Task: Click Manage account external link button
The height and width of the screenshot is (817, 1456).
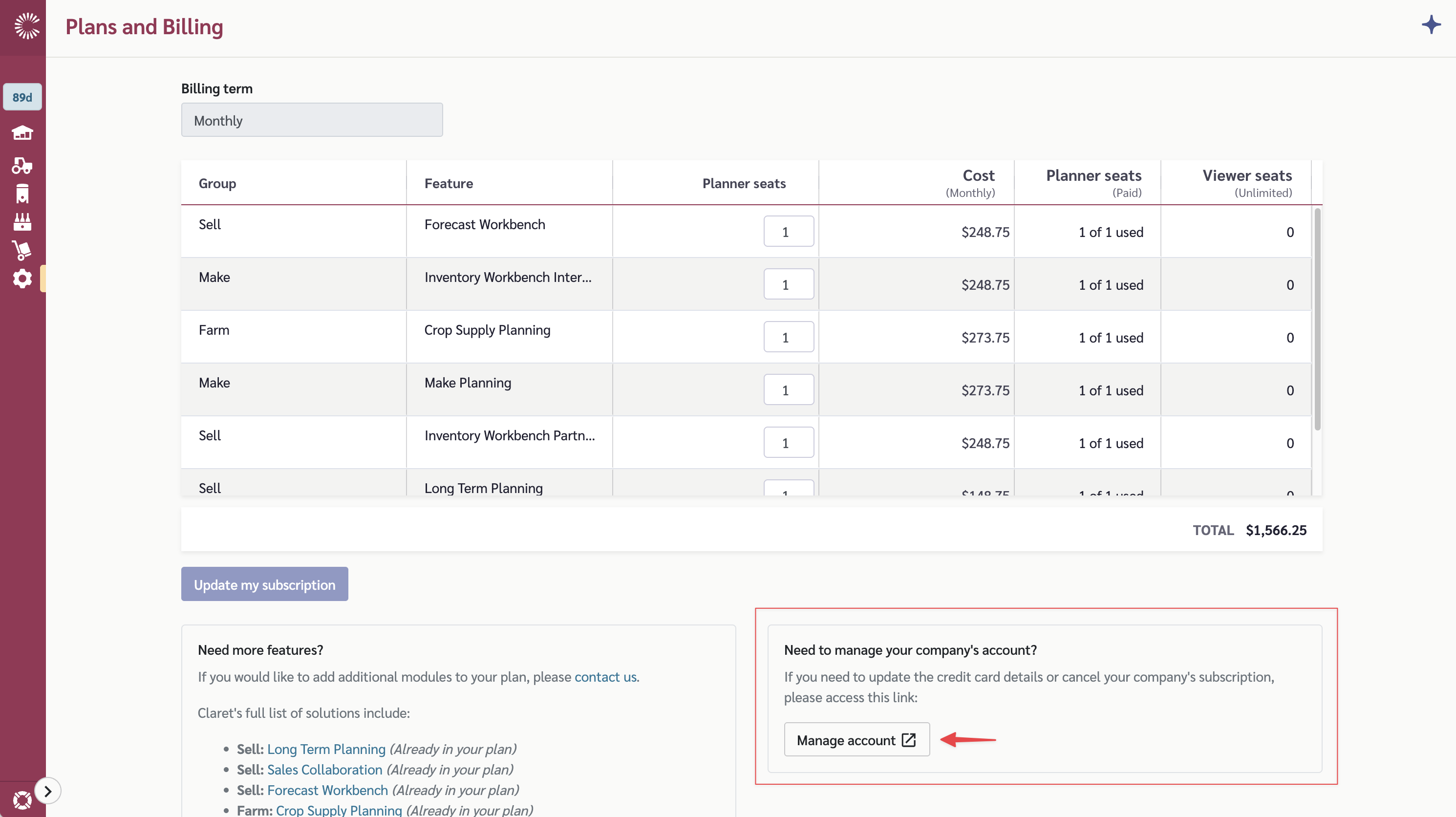Action: (856, 739)
